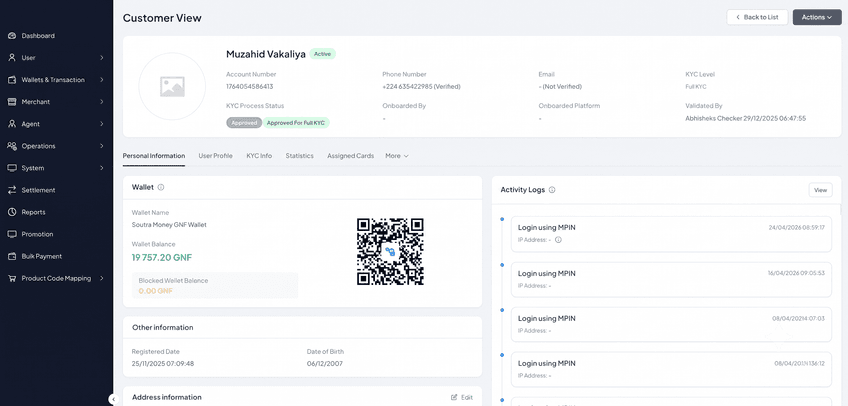The width and height of the screenshot is (848, 406).
Task: Click the Customer View page heading
Action: point(162,18)
